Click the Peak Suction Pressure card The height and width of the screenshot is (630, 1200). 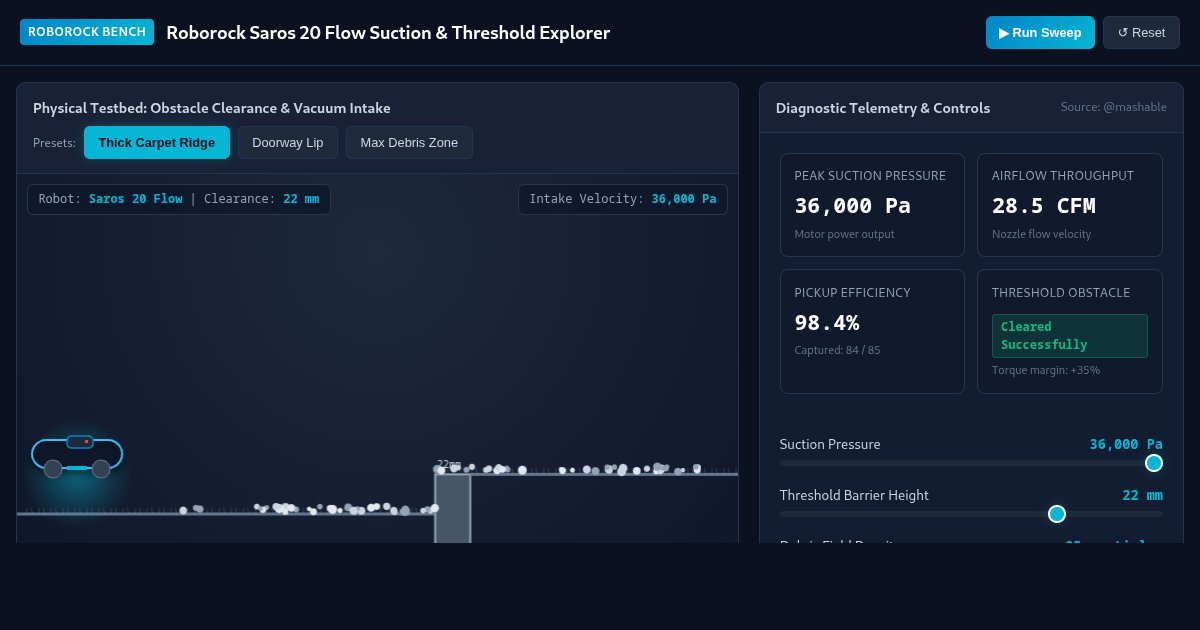pos(872,205)
